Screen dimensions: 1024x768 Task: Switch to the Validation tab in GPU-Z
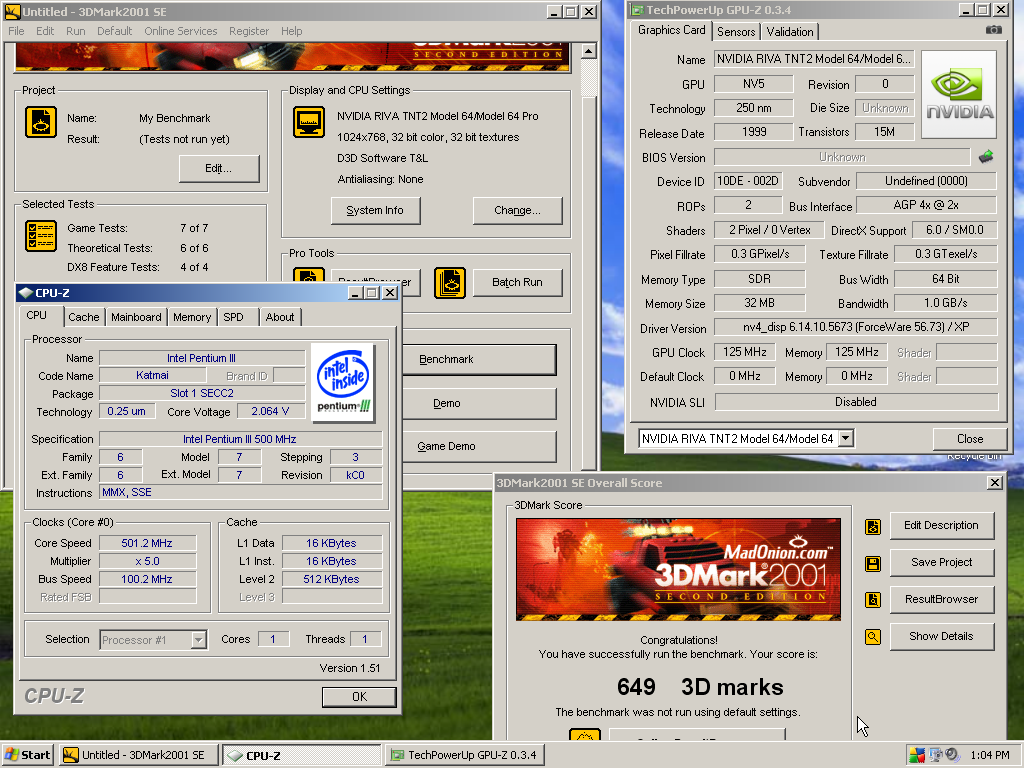click(790, 31)
